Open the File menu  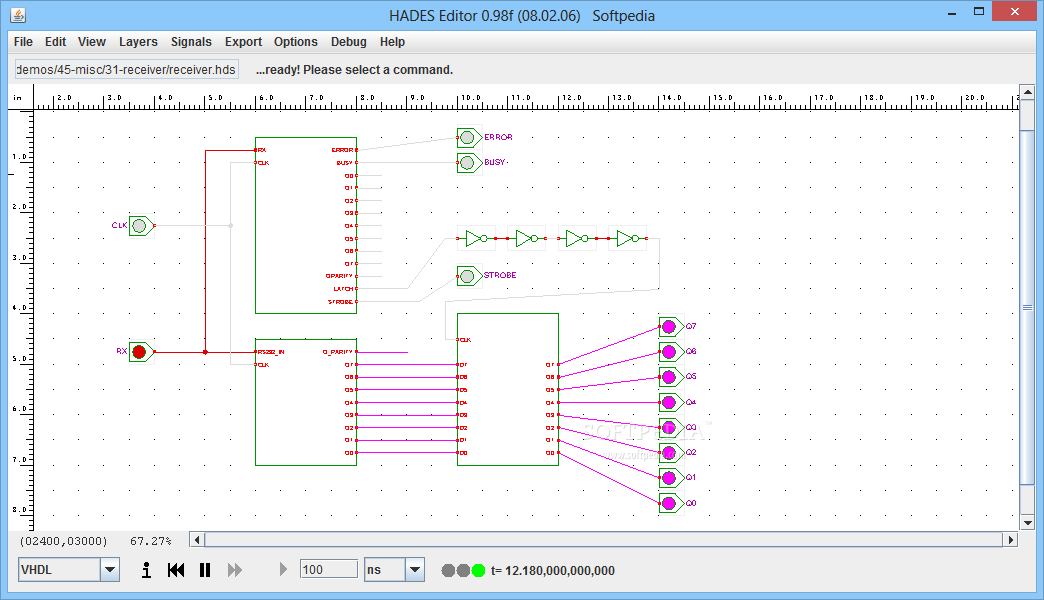pyautogui.click(x=23, y=42)
